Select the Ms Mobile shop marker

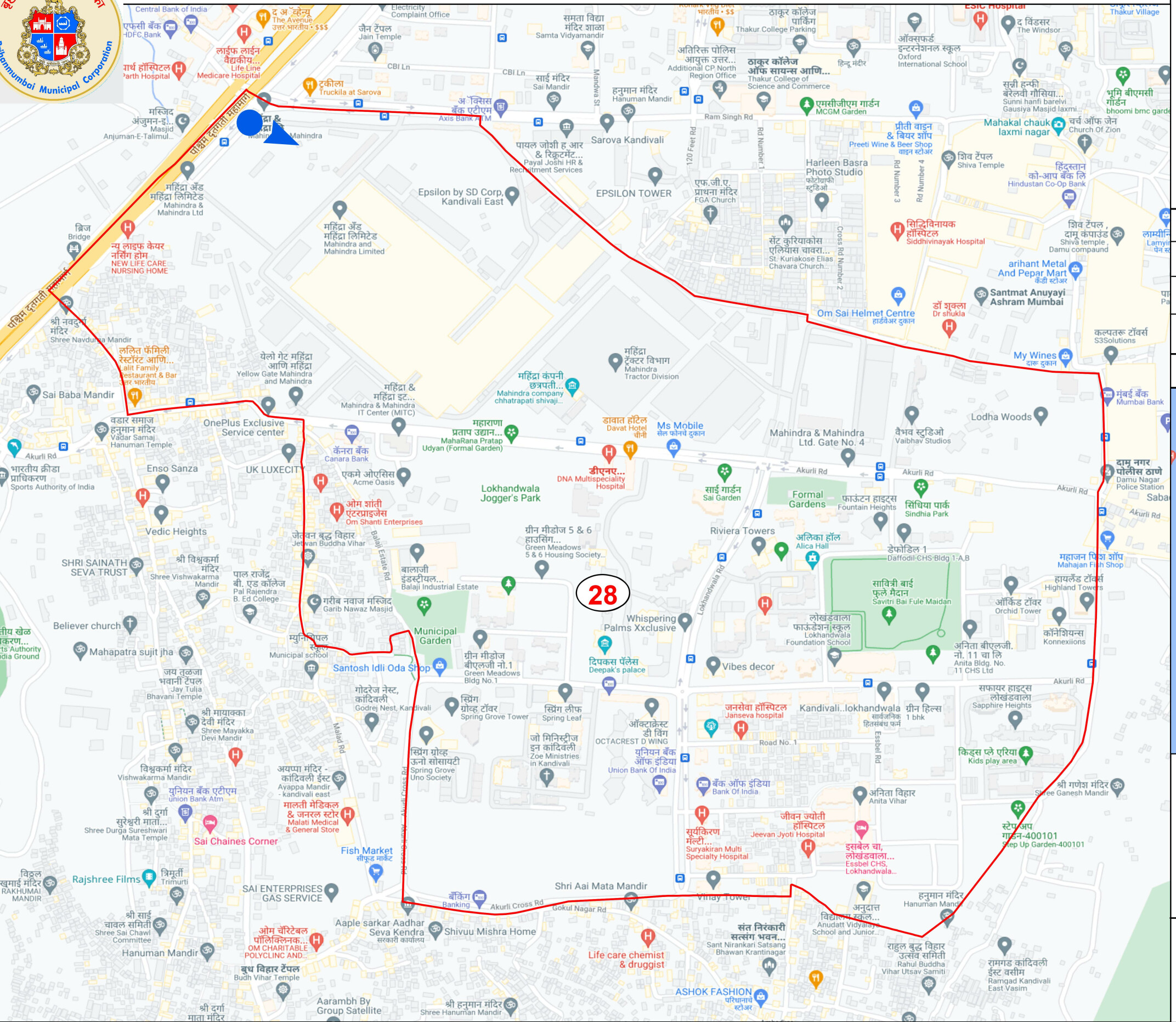coord(674,446)
